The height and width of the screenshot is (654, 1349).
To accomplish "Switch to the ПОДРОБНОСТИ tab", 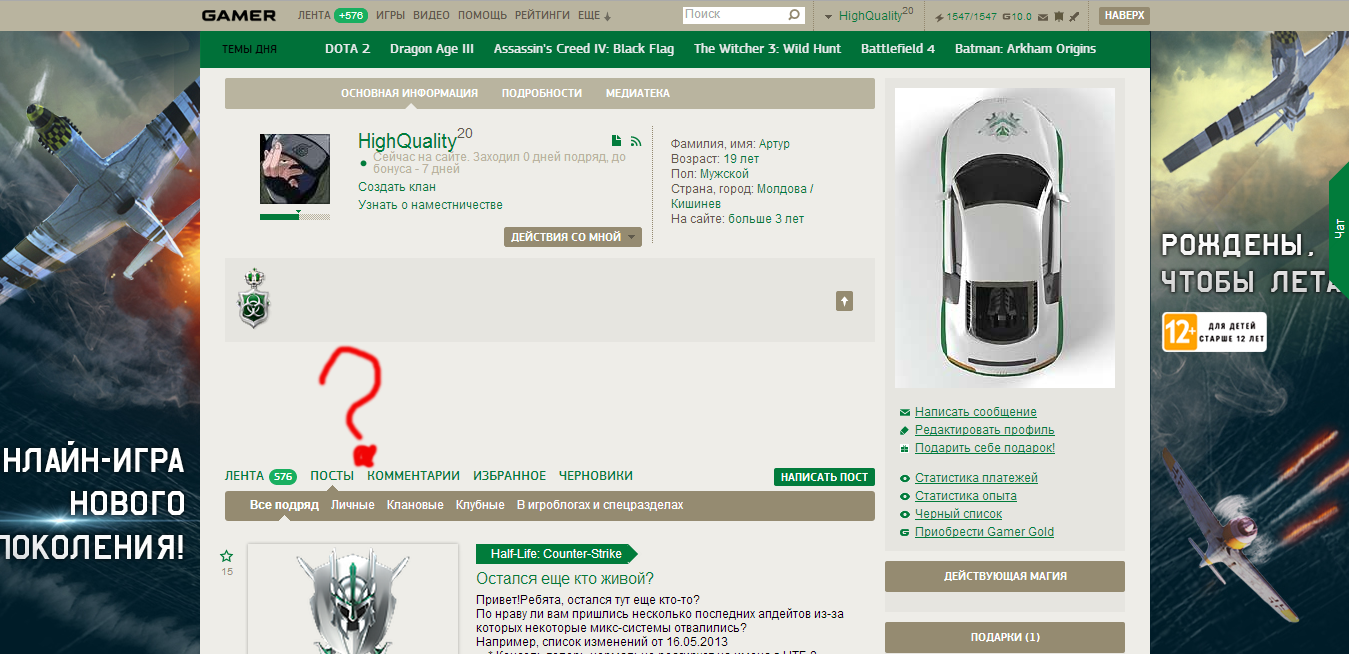I will coord(542,93).
